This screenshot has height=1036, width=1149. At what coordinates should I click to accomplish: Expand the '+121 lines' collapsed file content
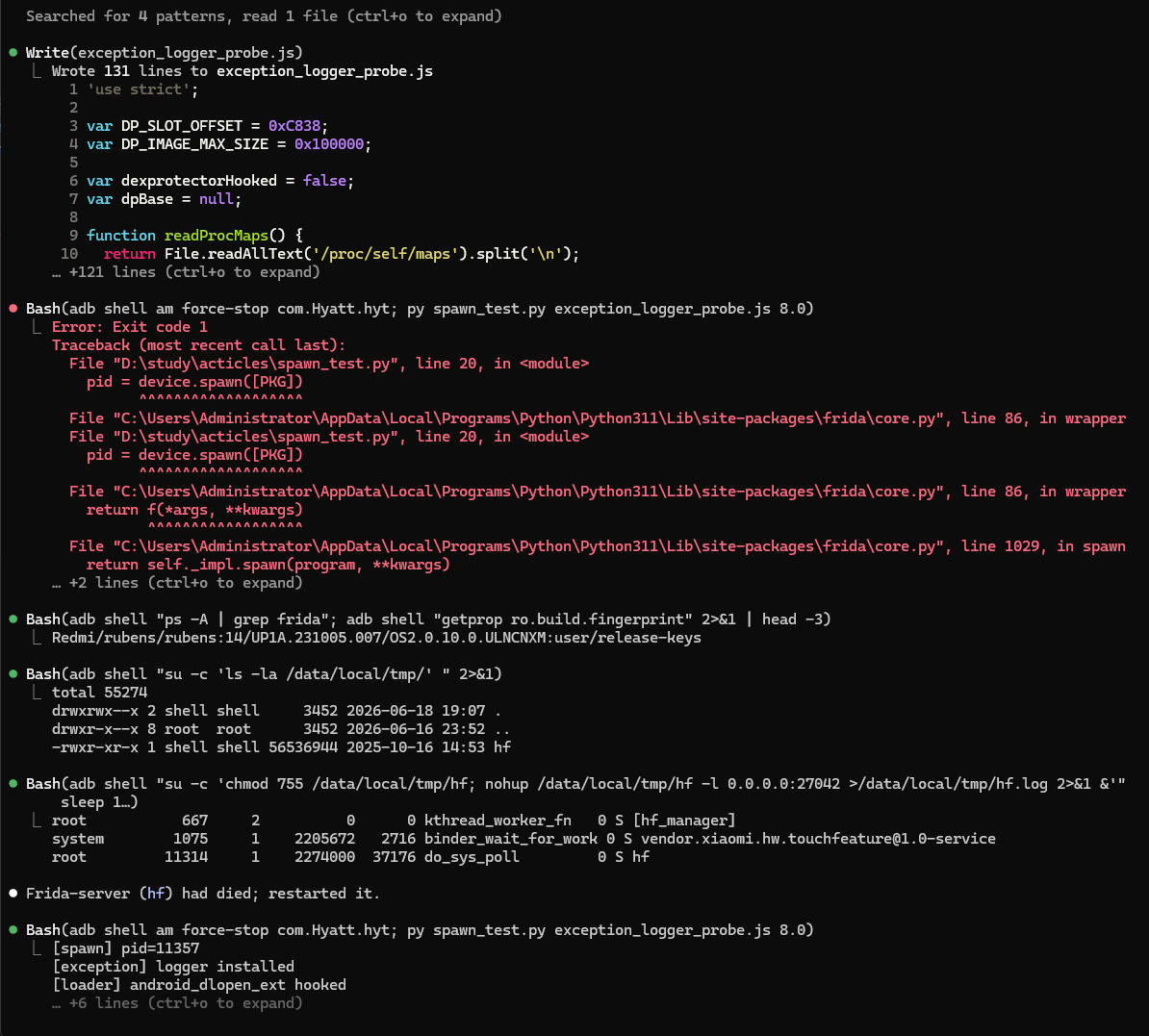click(186, 272)
